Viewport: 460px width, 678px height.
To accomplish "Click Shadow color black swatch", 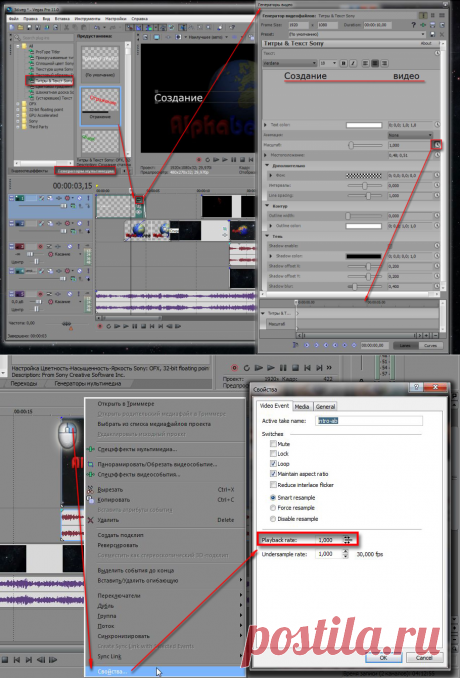I will coord(364,256).
